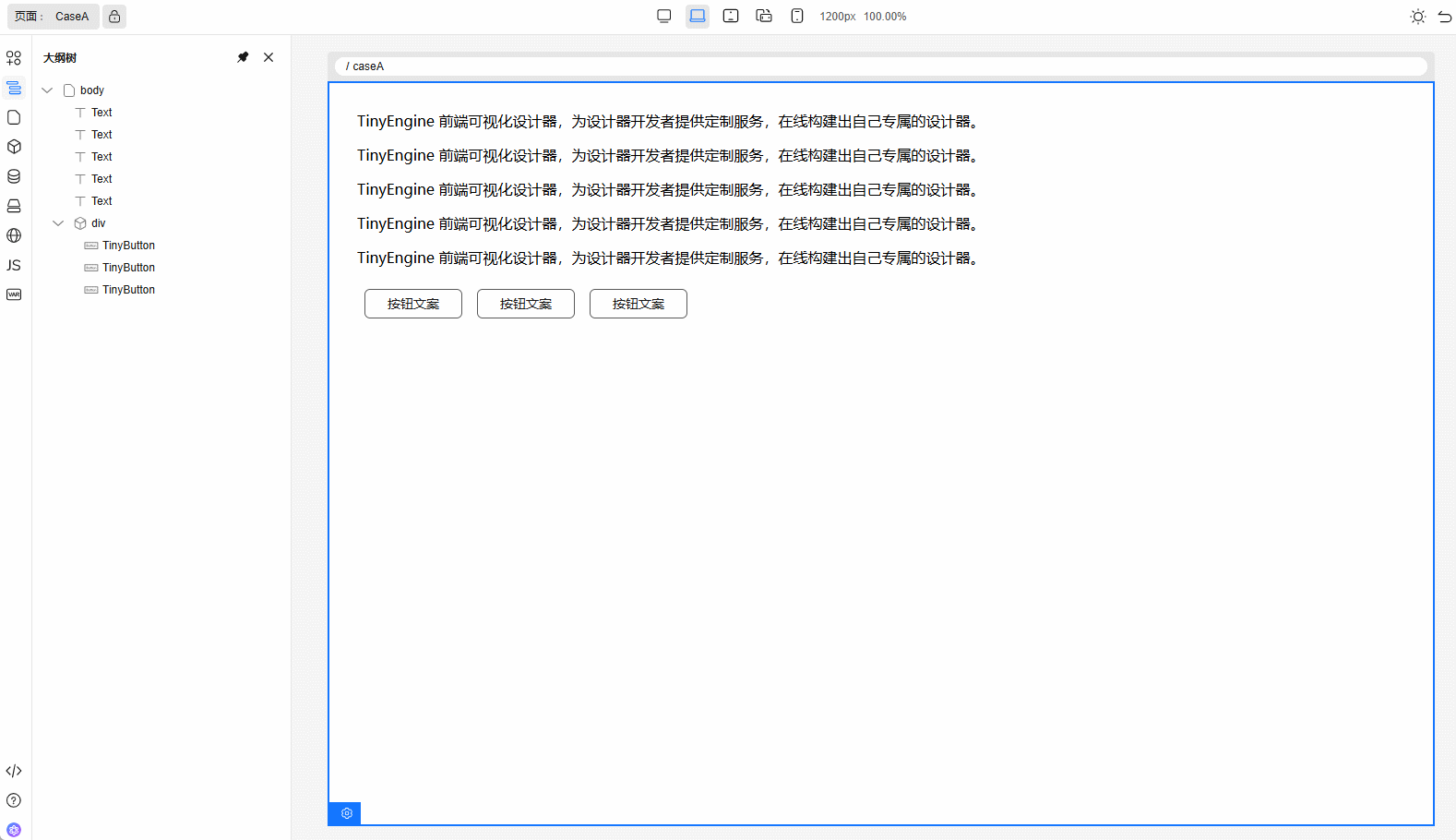Open the bridge/stamp icon in the sidebar
The image size is (1456, 840).
click(14, 206)
